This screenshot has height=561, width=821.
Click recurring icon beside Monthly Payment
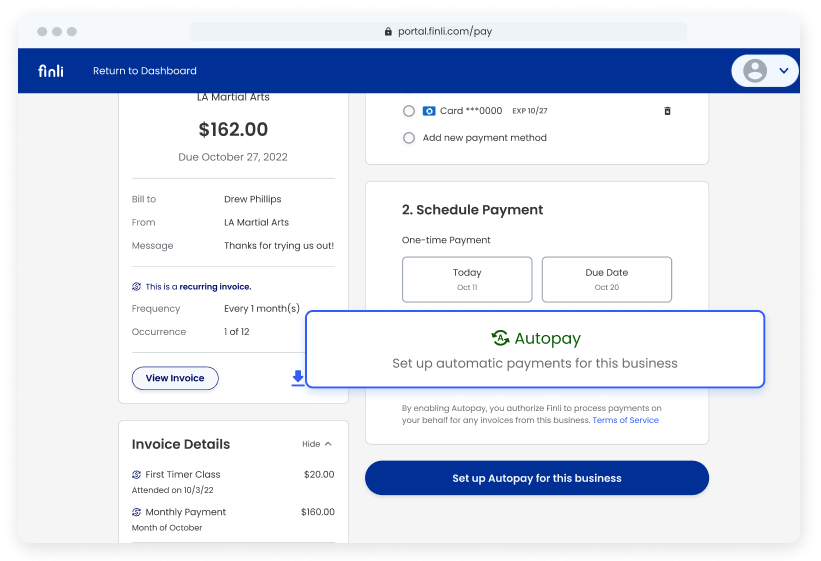(x=137, y=512)
